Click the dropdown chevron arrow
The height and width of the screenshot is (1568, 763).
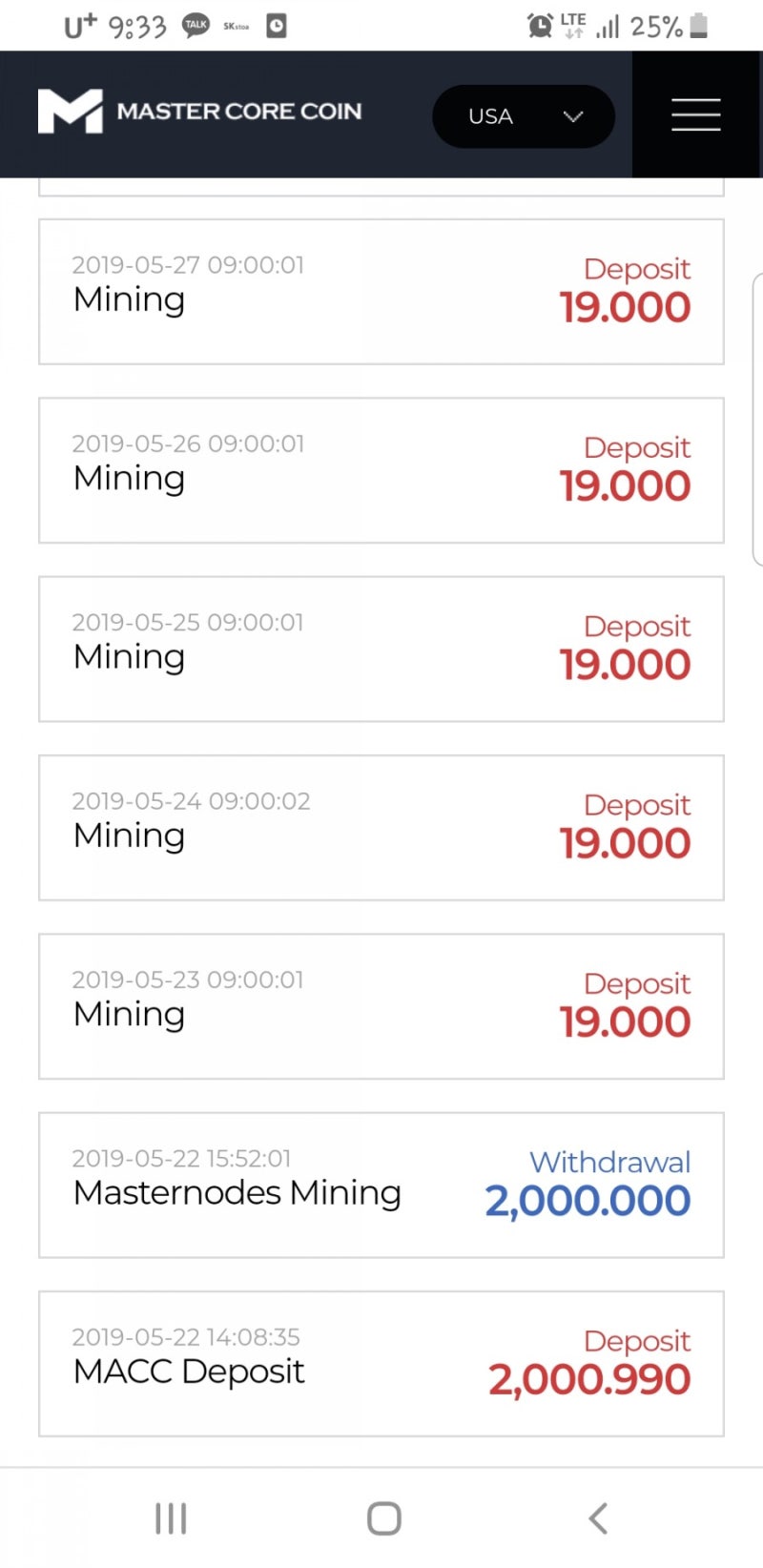click(573, 116)
